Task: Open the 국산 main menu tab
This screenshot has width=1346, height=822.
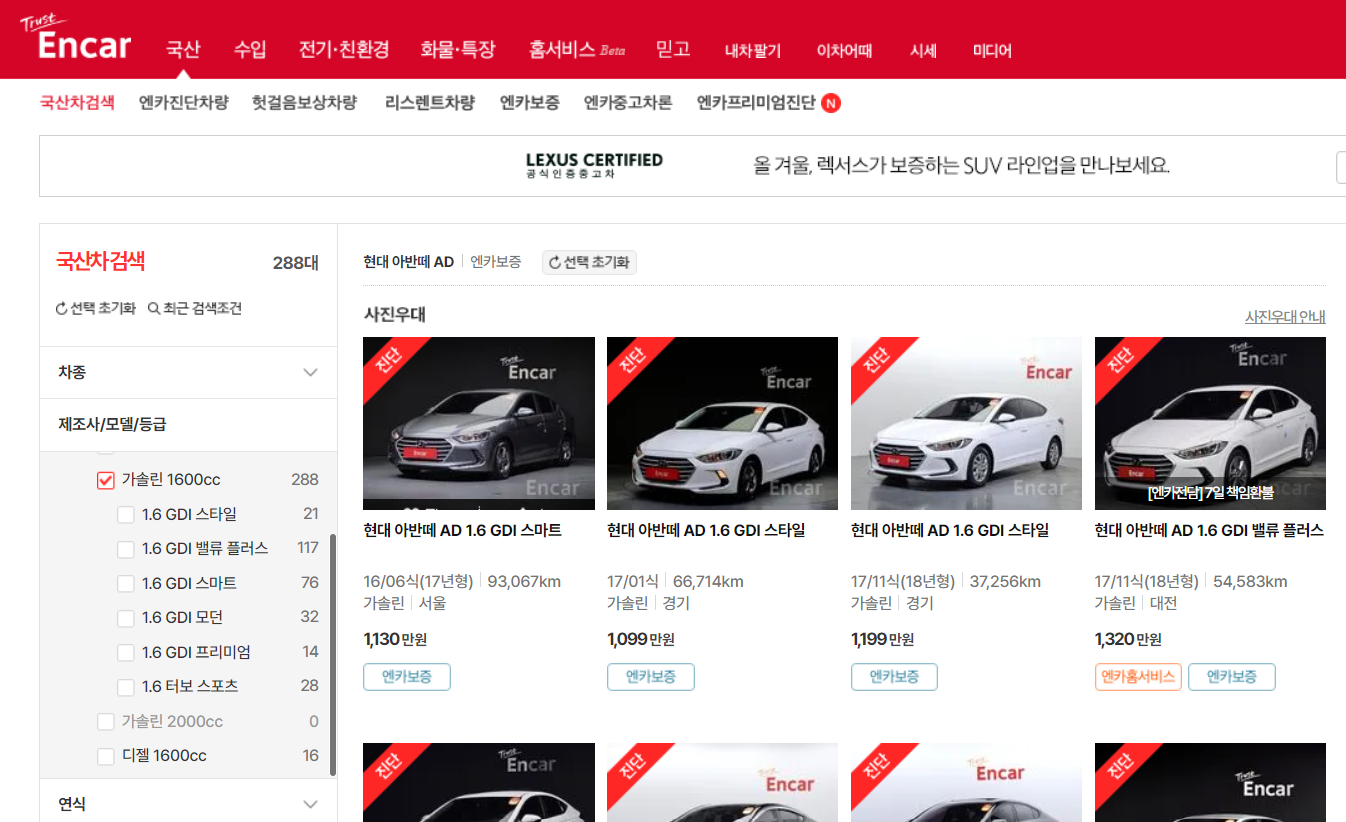Action: coord(183,49)
